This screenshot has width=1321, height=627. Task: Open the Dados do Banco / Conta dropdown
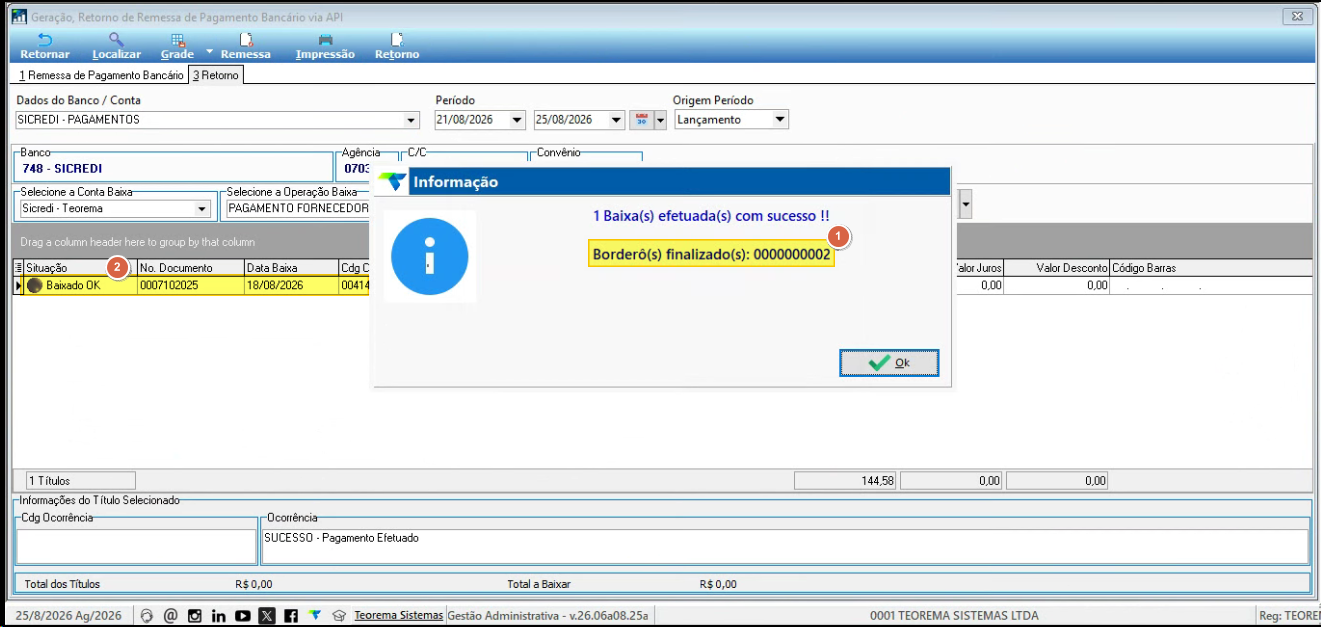[x=411, y=120]
